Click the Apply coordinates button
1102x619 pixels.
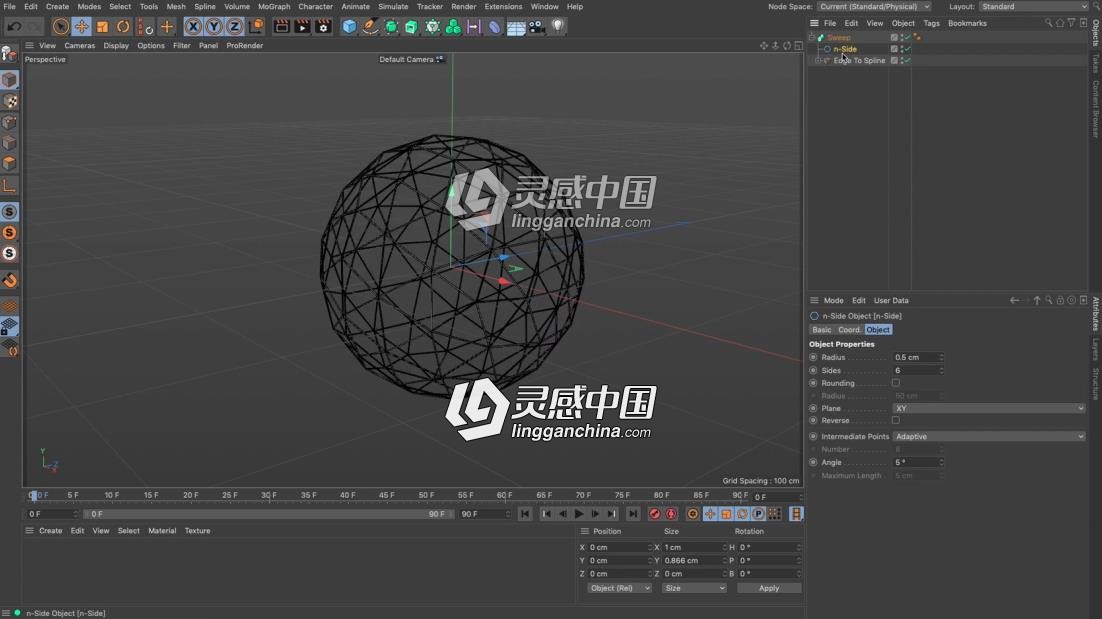(x=769, y=588)
